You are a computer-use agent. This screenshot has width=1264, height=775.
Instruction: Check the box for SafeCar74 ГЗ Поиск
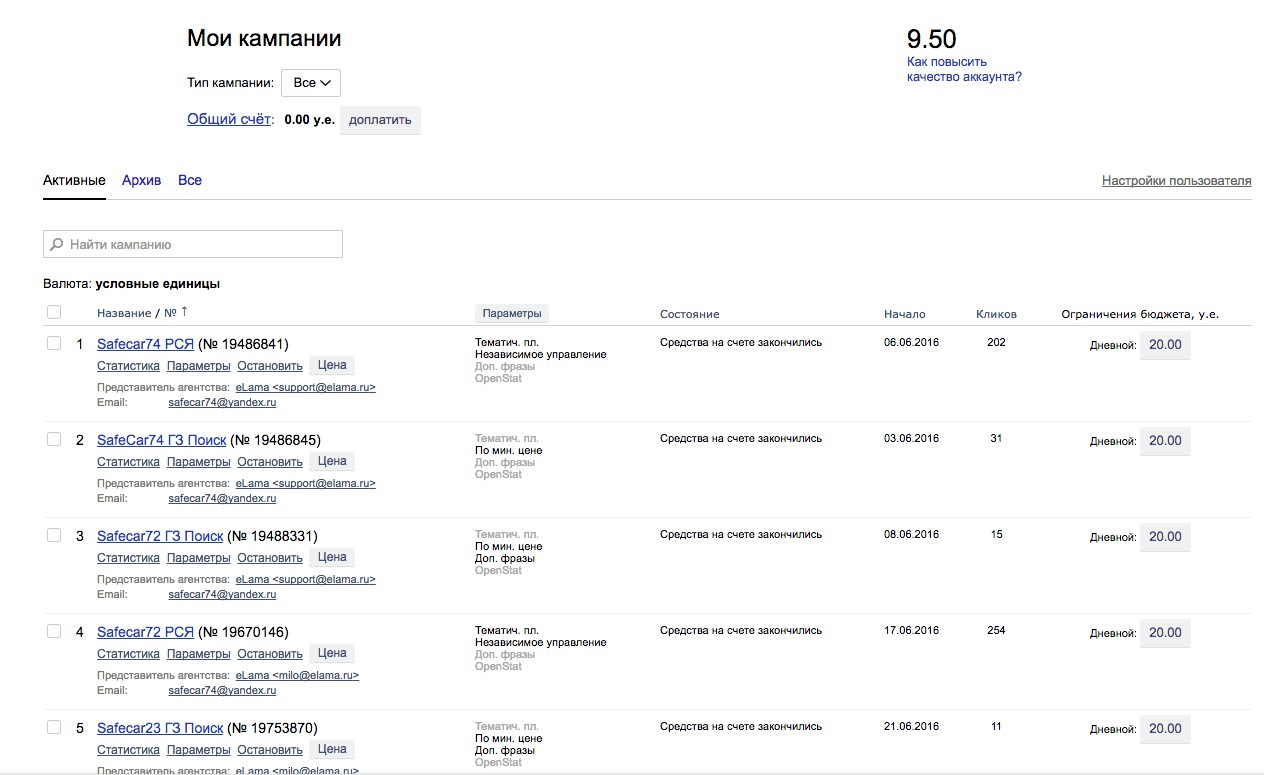pyautogui.click(x=54, y=439)
